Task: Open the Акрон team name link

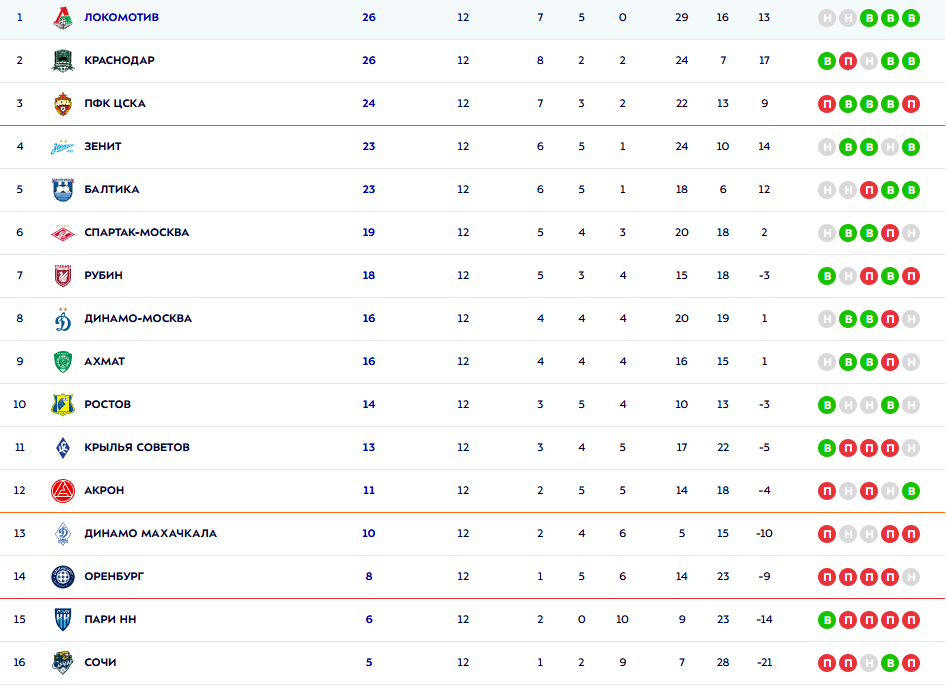Action: 104,491
